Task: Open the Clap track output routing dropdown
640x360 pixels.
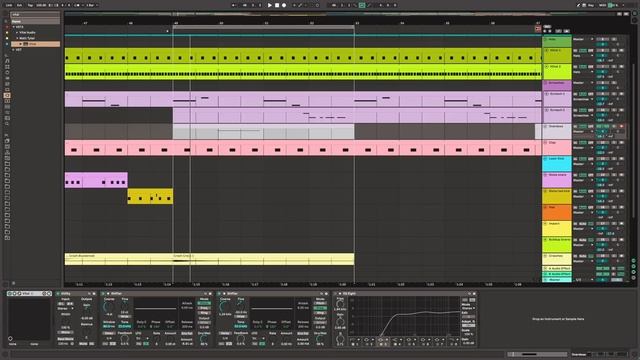Action: pyautogui.click(x=583, y=148)
